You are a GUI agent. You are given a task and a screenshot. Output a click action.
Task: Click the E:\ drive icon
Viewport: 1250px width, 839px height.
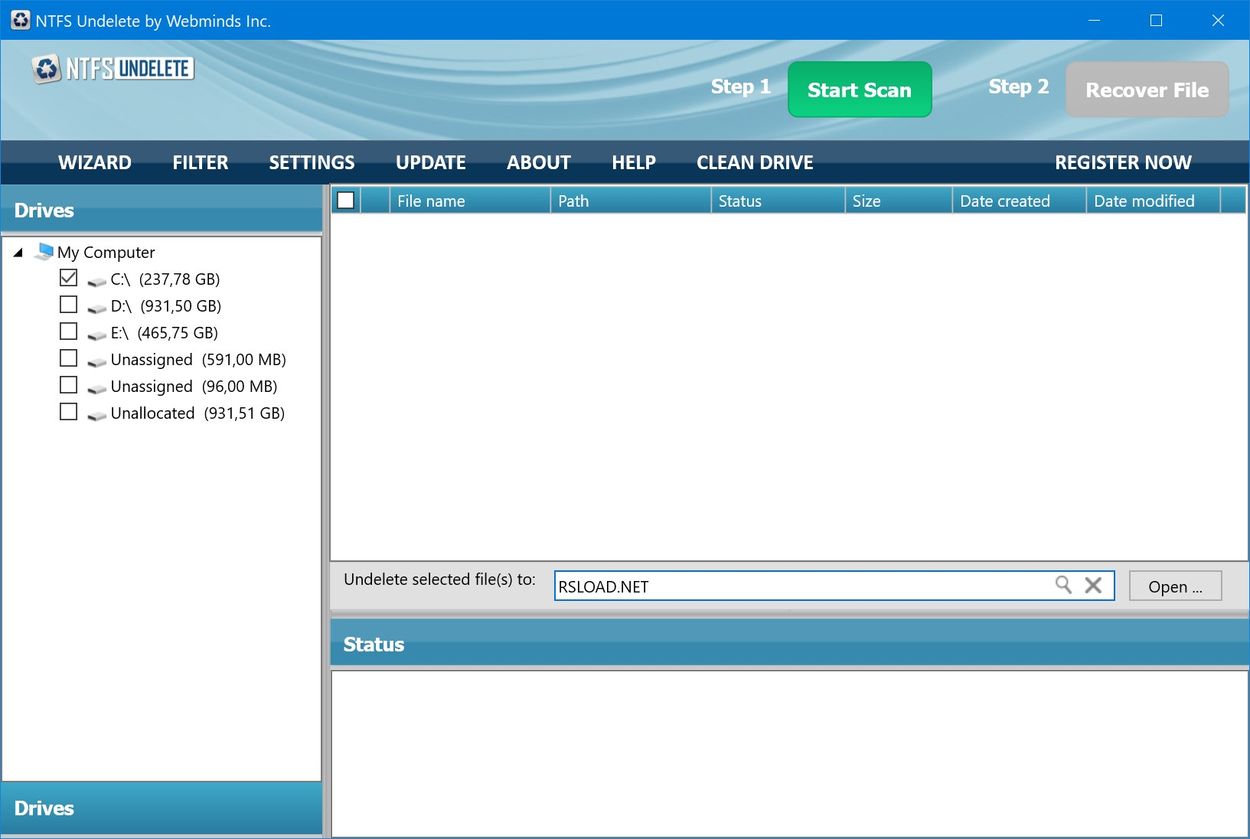[97, 332]
